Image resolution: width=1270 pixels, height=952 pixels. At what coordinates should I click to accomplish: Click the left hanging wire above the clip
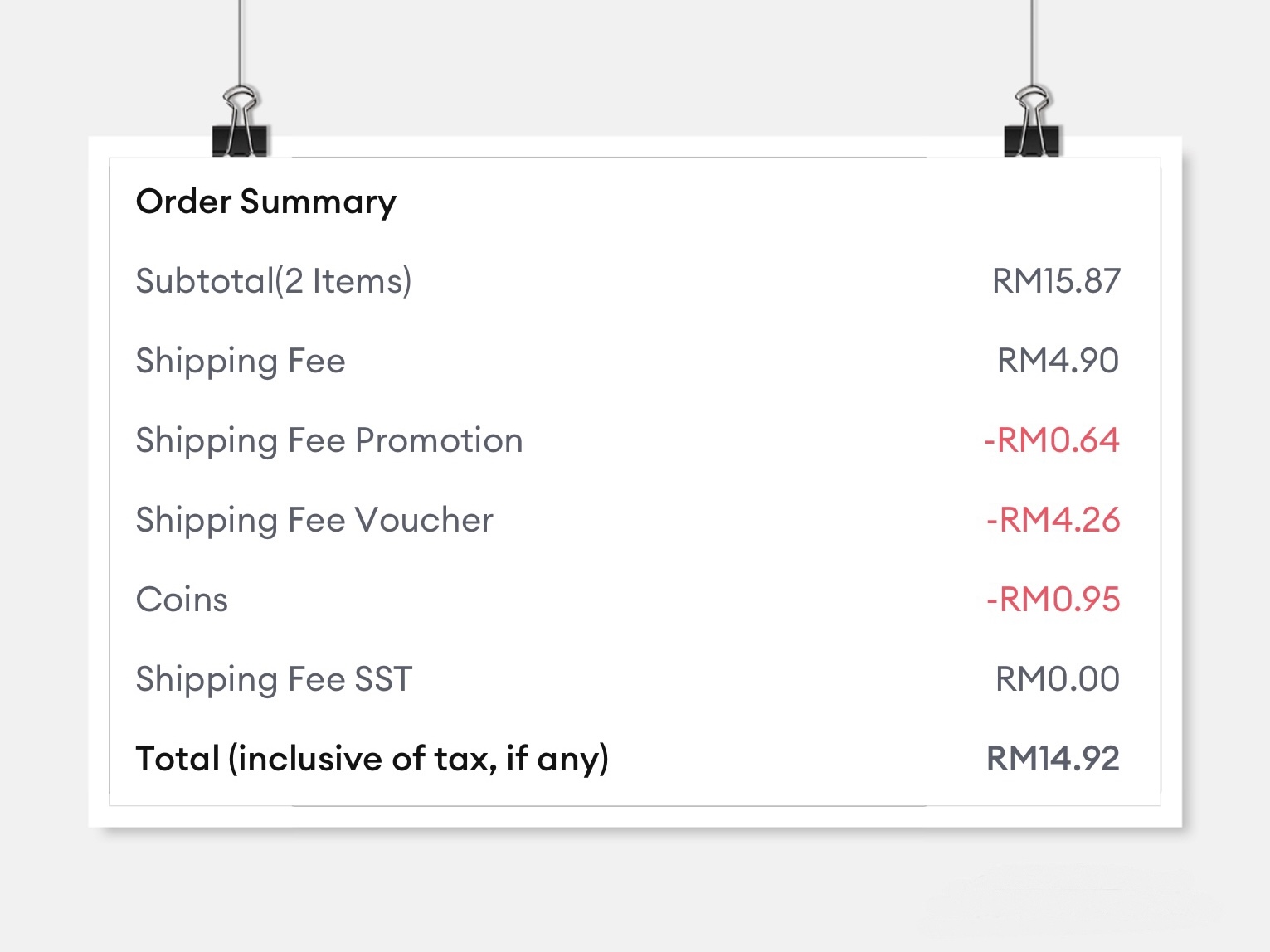(x=241, y=41)
